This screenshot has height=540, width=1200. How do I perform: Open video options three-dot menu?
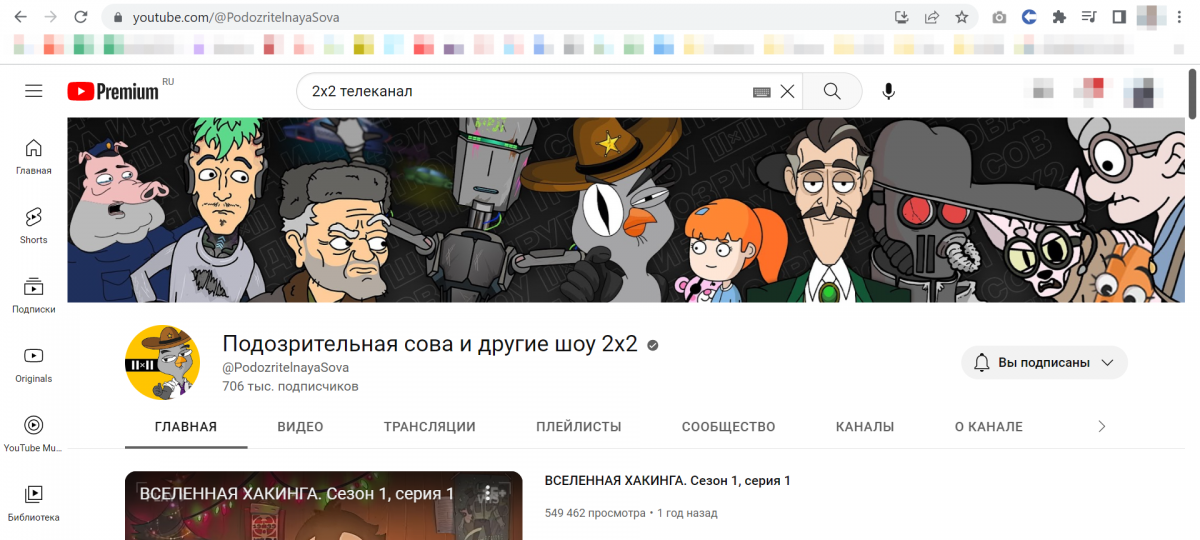click(488, 493)
